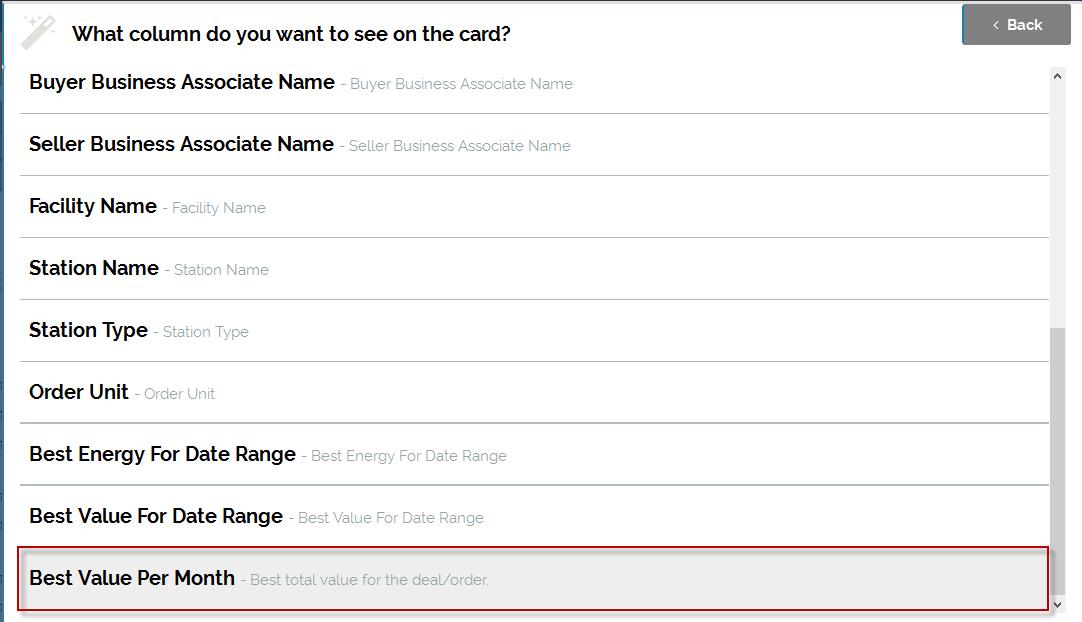
Task: Click the magic wand wizard icon
Action: (x=39, y=31)
